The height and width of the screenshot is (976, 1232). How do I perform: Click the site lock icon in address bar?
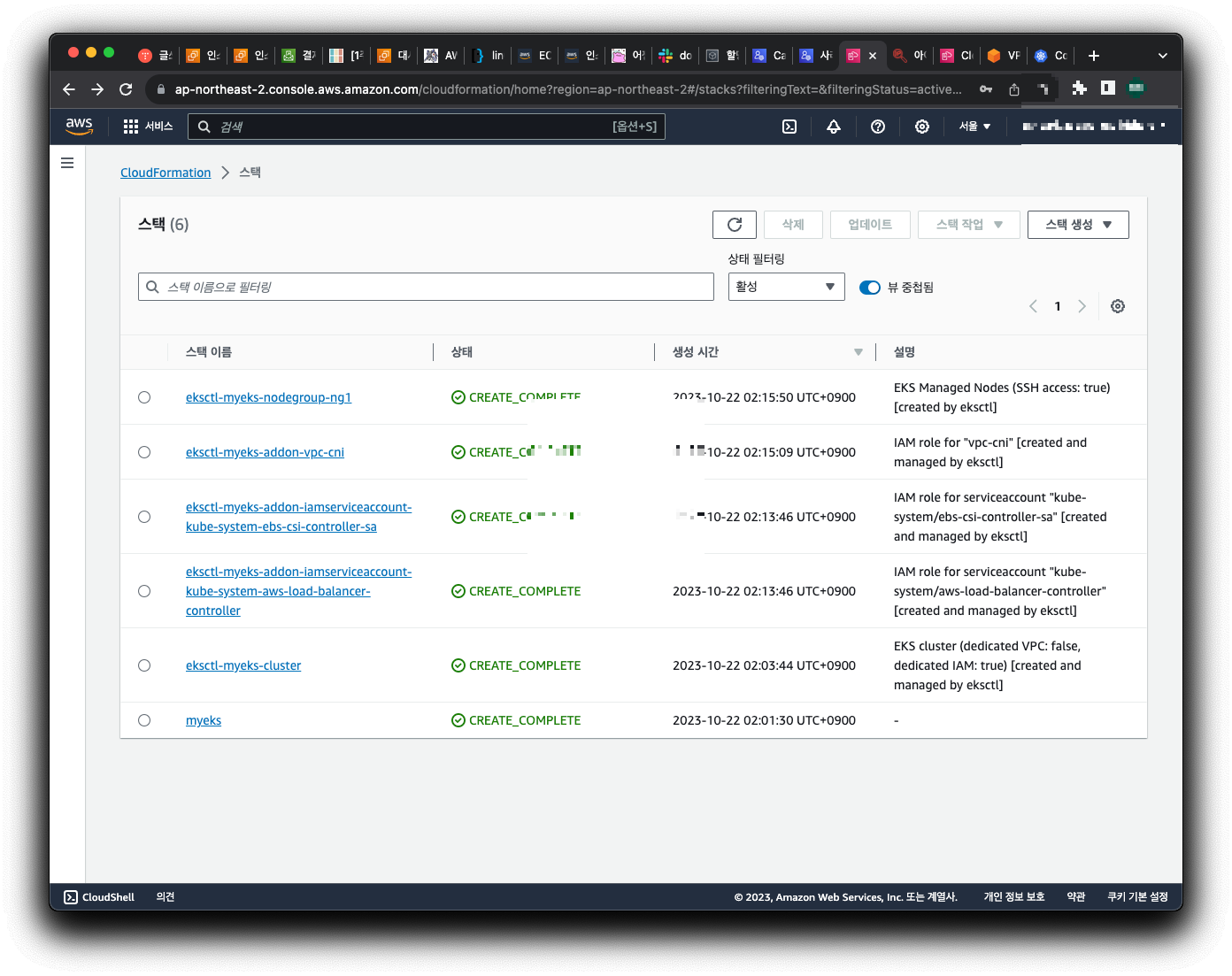click(x=160, y=89)
